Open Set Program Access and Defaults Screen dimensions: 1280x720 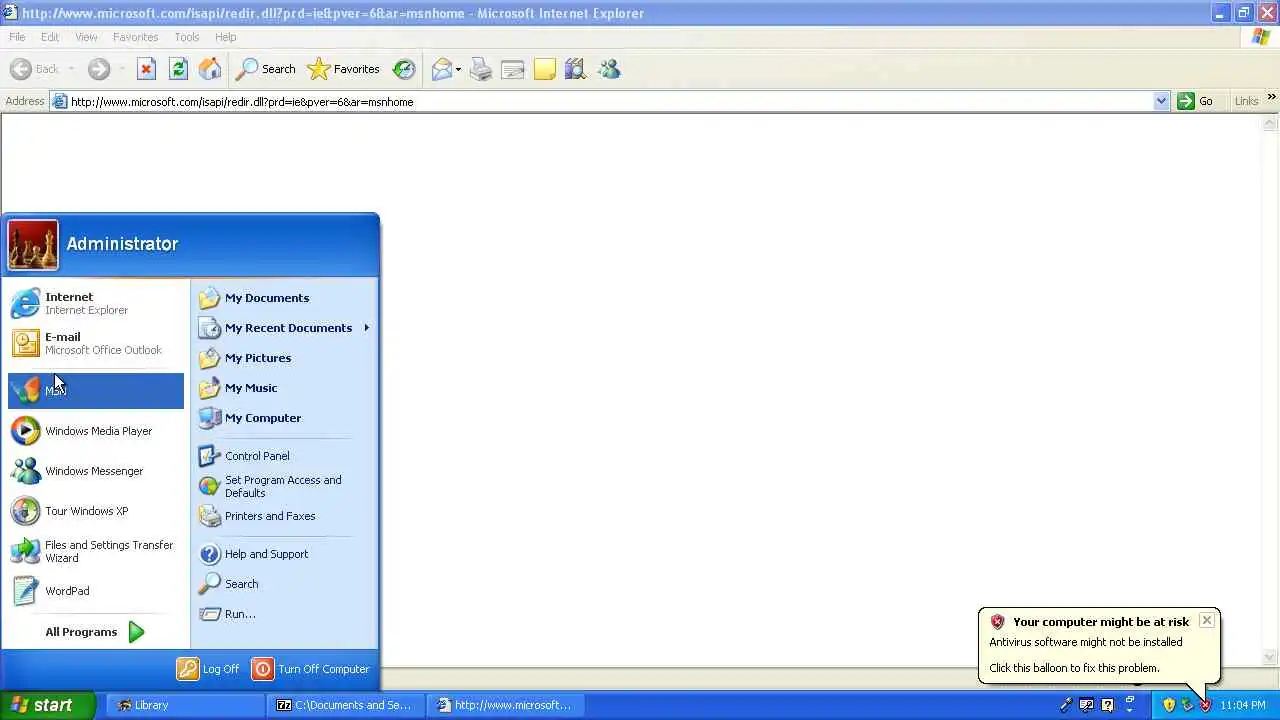coord(284,486)
